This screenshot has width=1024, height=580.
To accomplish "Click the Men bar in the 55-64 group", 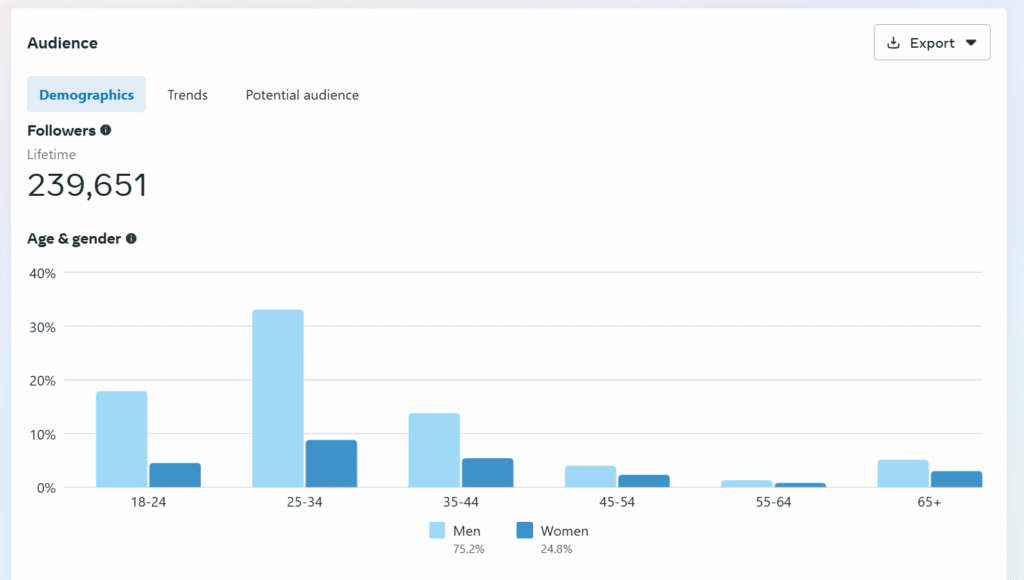I will point(745,484).
